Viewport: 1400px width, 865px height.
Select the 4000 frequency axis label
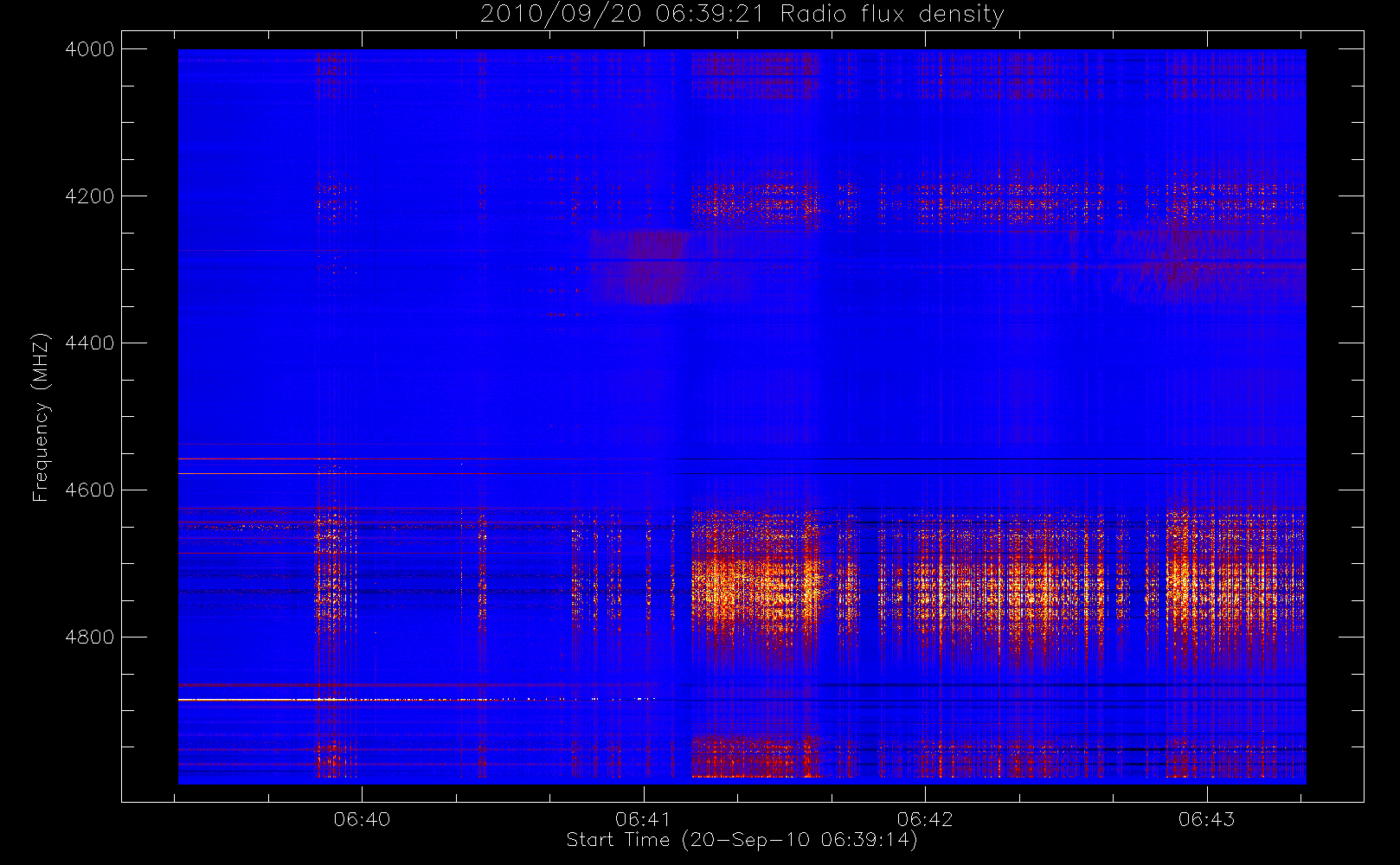90,49
